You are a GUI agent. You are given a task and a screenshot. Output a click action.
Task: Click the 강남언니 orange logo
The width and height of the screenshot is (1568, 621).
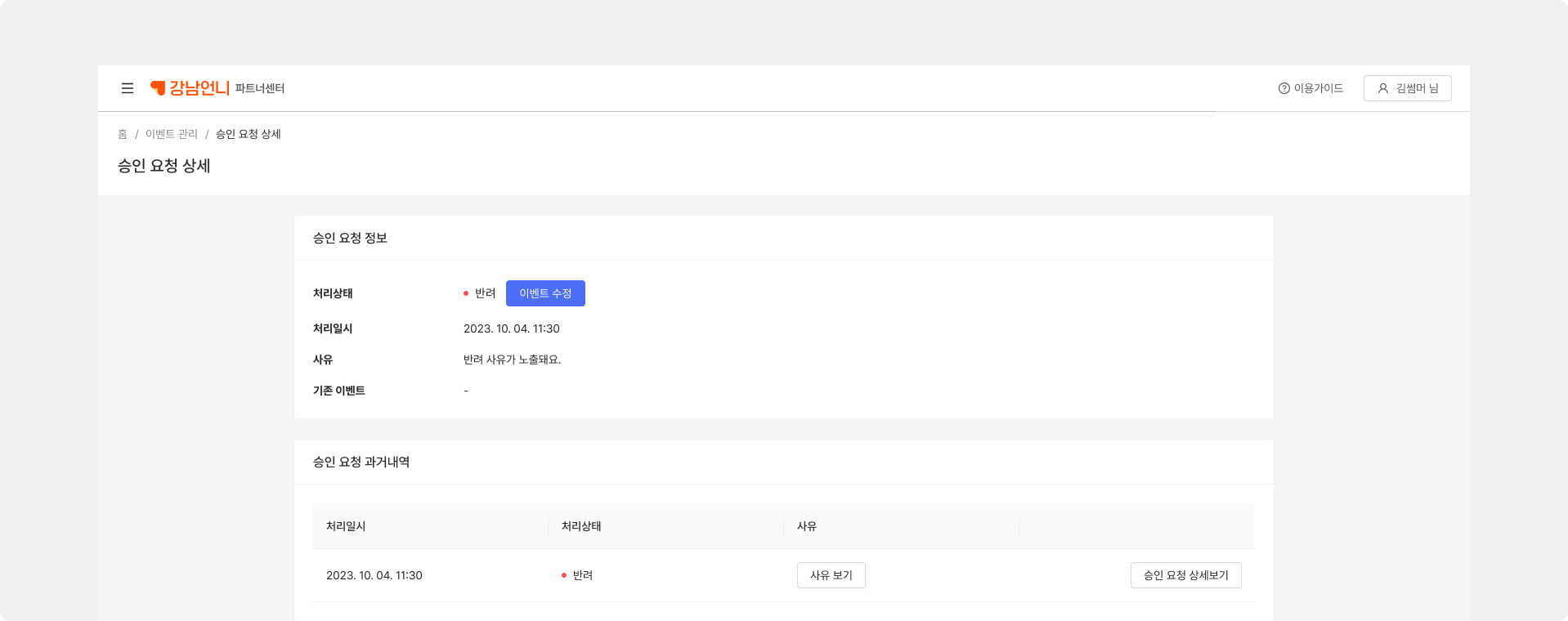pyautogui.click(x=190, y=88)
